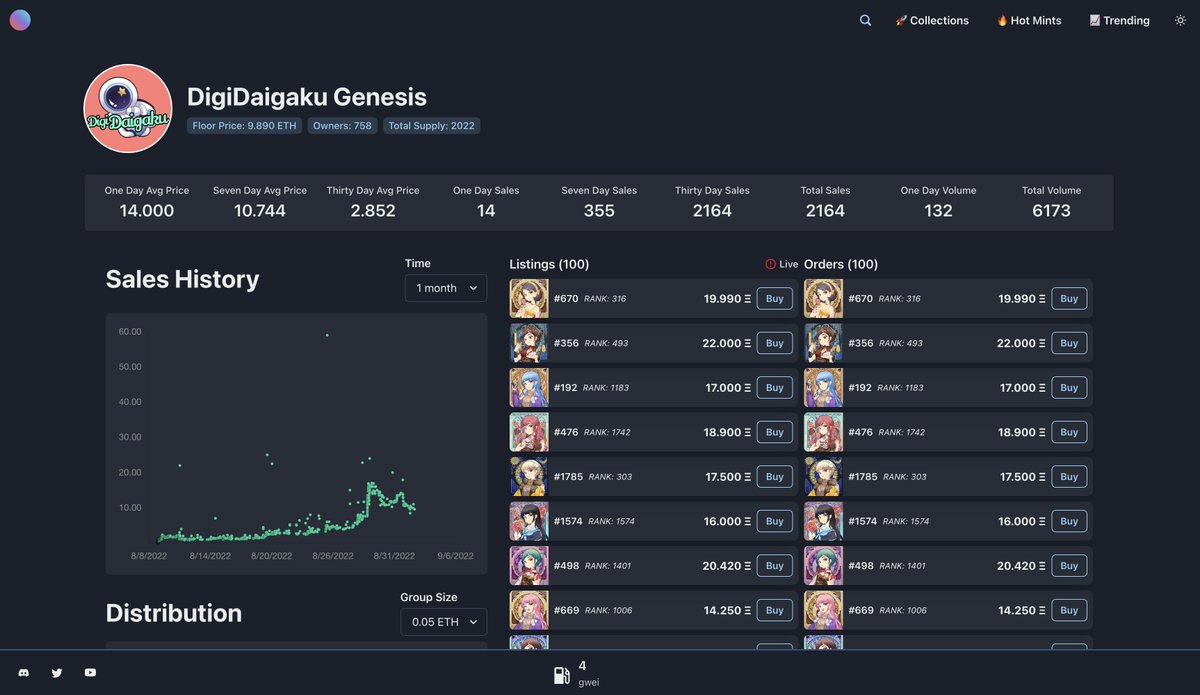Viewport: 1200px width, 695px height.
Task: Click the ETH symbol beside the 14.250 order price
Action: [1043, 610]
